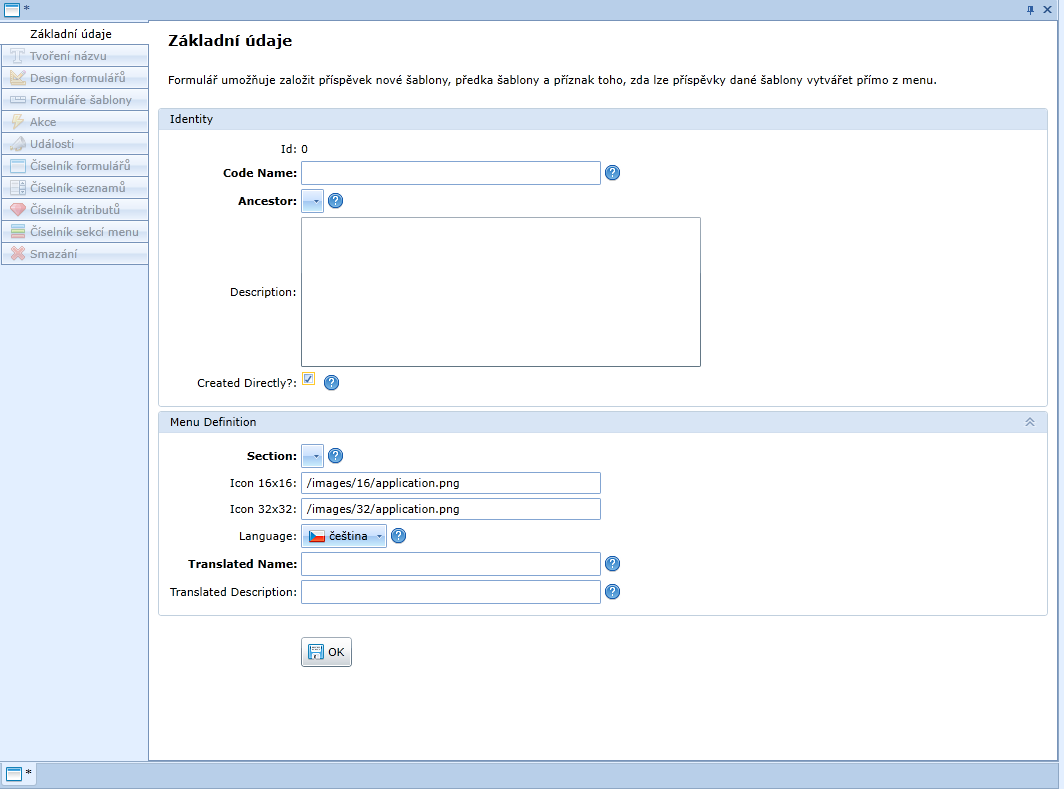Select the Základní údaje tab
1064x789 pixels.
(77, 35)
